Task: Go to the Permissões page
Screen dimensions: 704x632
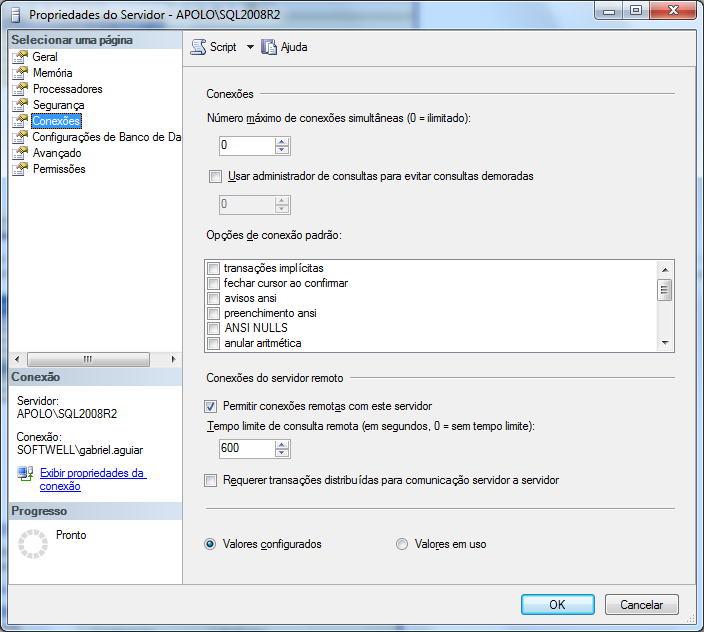Action: 58,169
